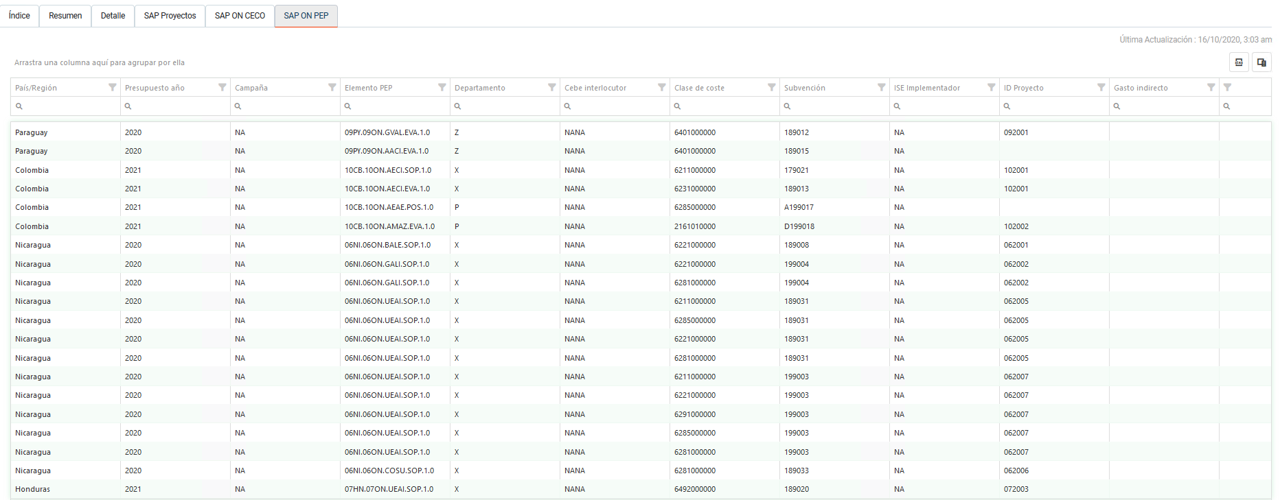Screen dimensions: 1280x500
Task: Click project ID cell 062006
Action: 1055,470
